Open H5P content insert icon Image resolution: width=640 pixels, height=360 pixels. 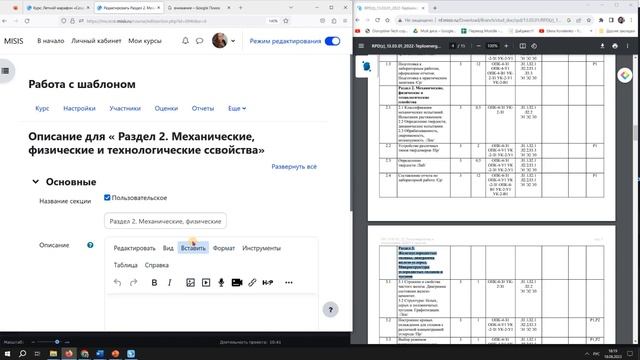point(268,282)
